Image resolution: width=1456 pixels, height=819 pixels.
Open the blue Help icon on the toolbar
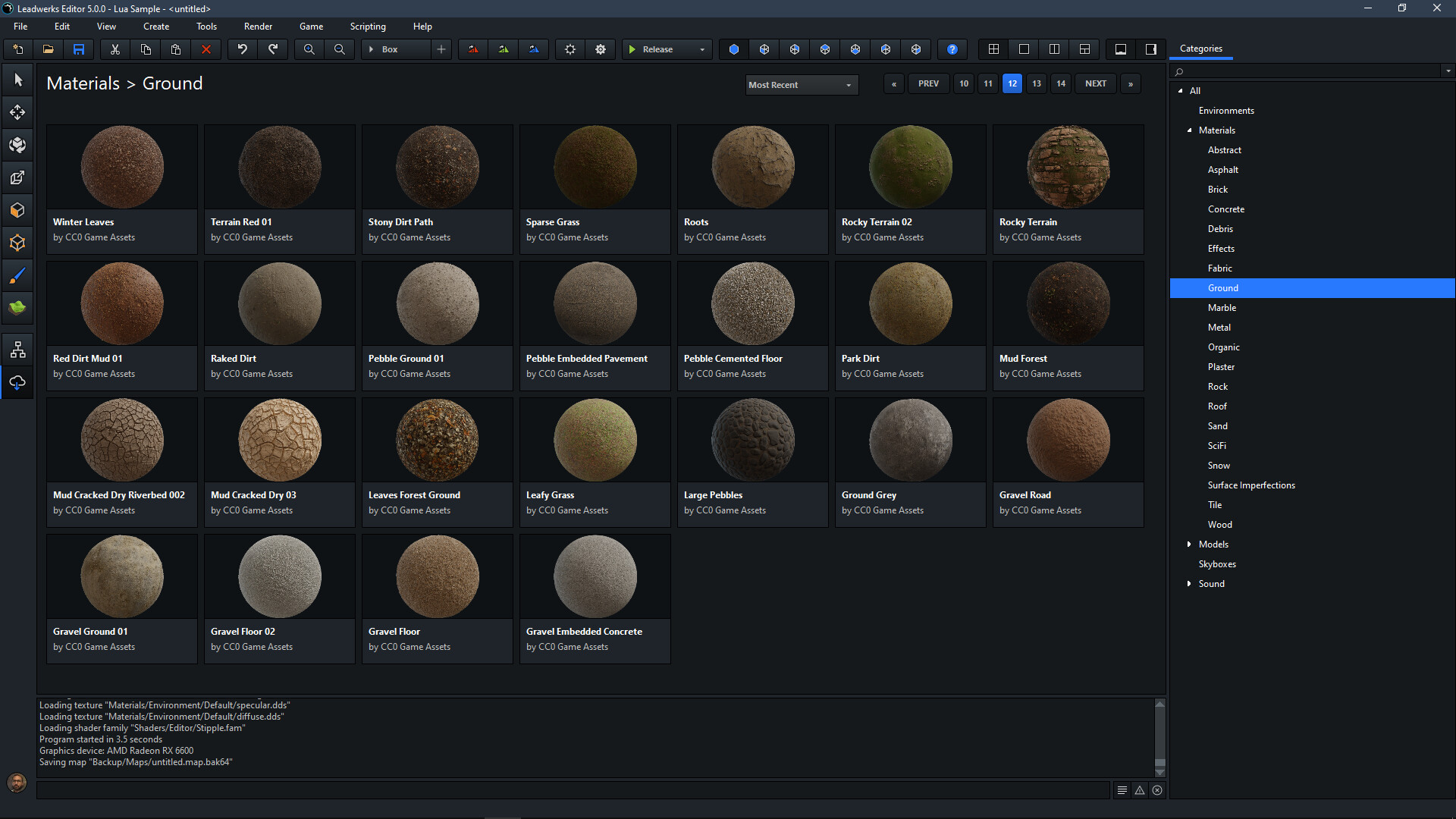[952, 49]
